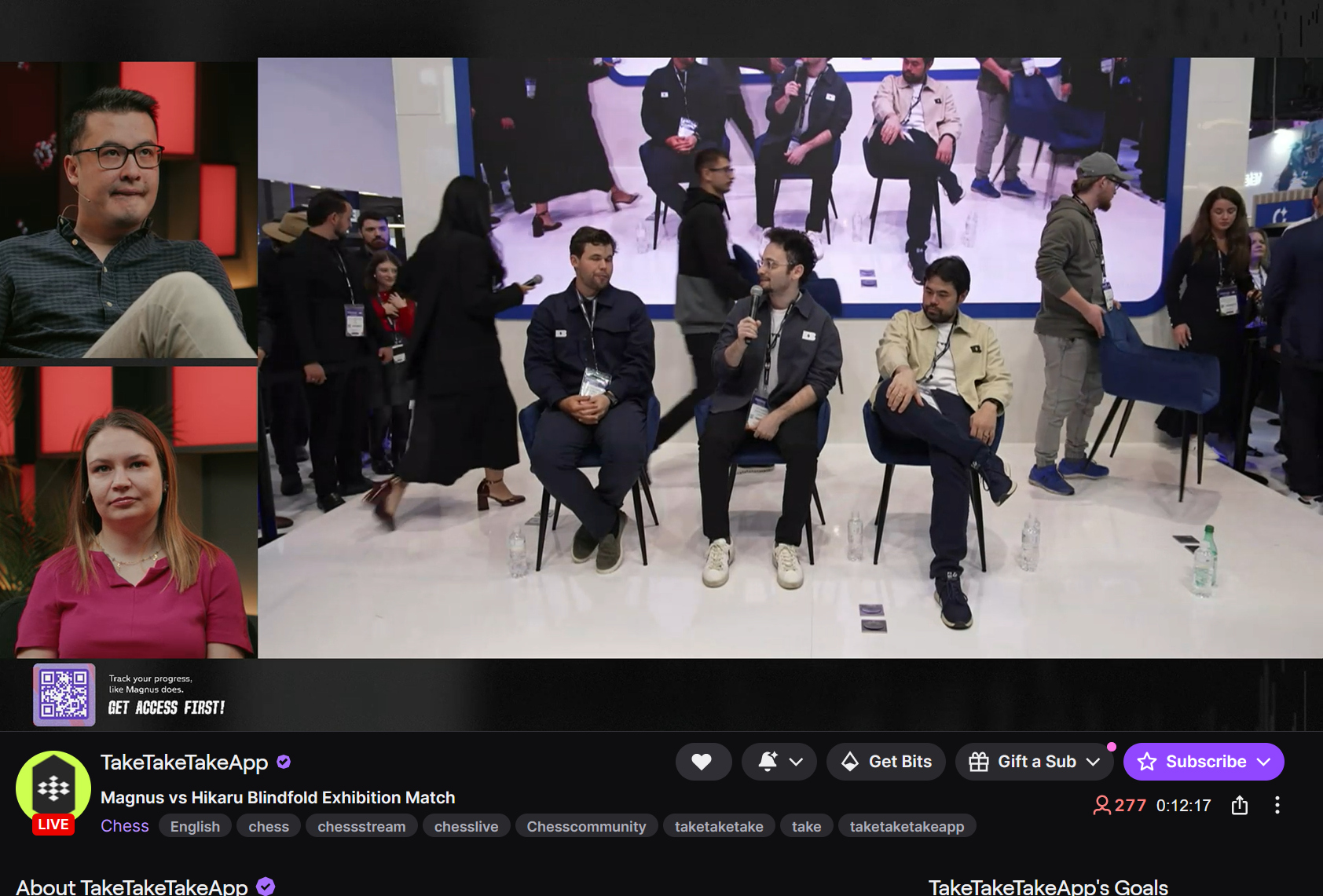This screenshot has height=896, width=1323.
Task: Click the Subscribe button
Action: [x=1204, y=762]
